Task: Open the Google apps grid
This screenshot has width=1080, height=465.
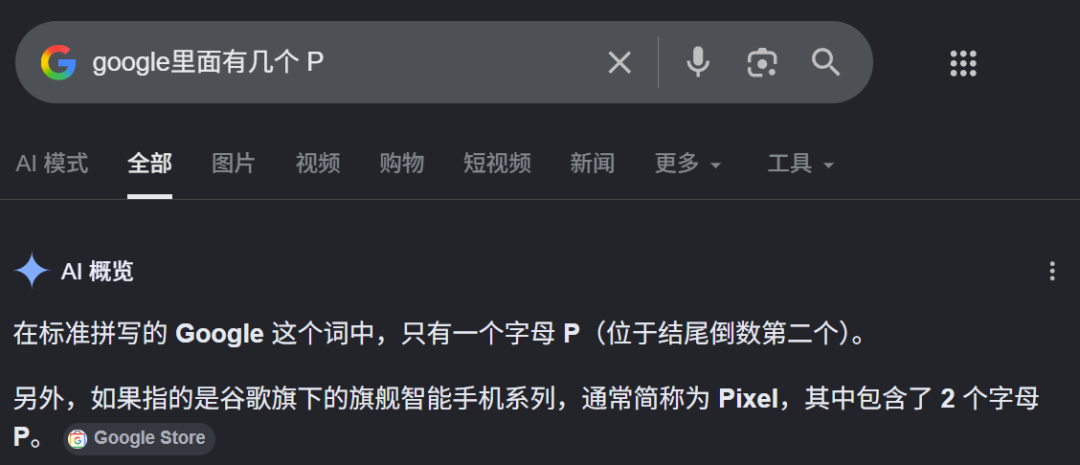Action: pos(963,63)
